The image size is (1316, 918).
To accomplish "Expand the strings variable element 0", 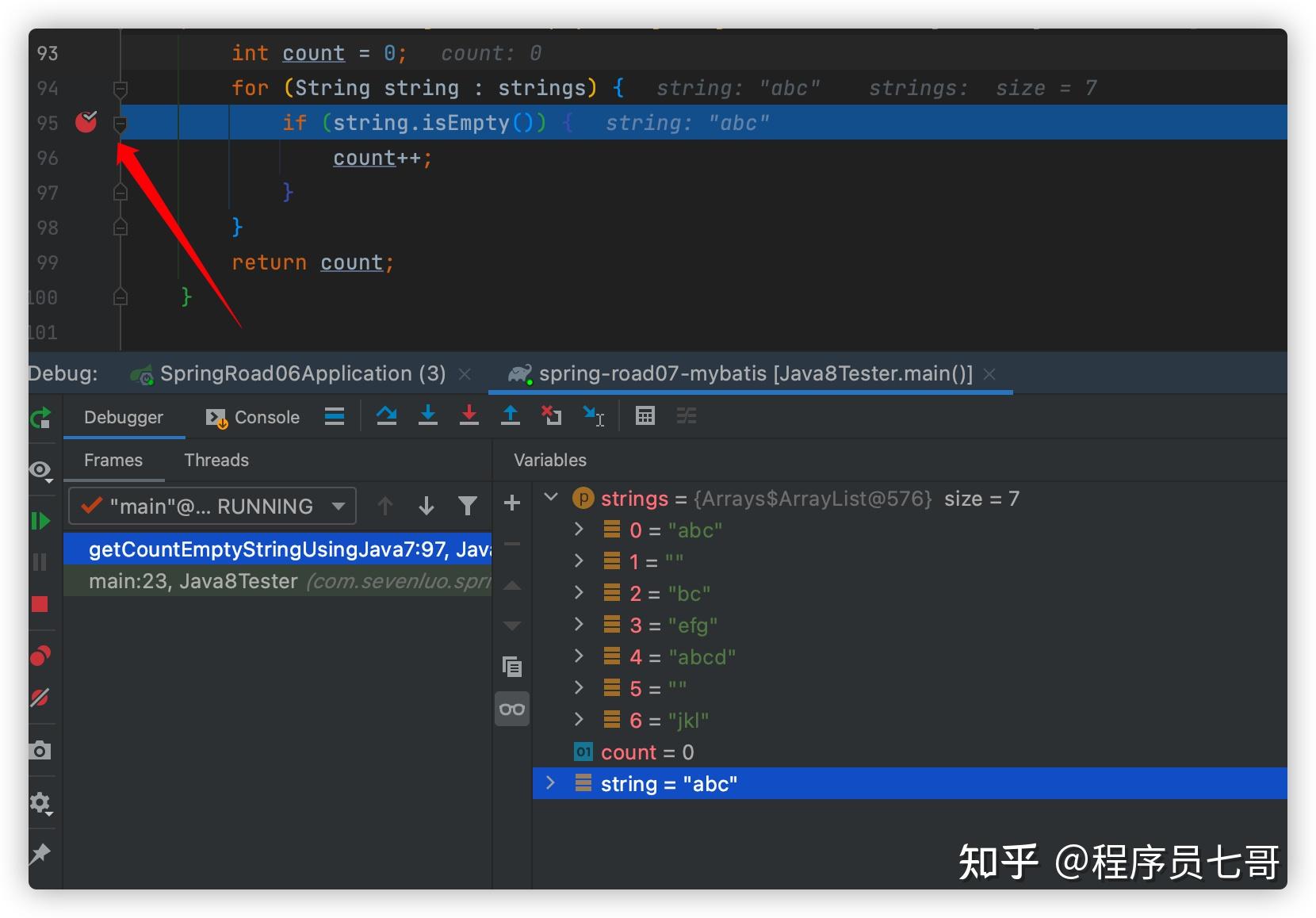I will 578,530.
